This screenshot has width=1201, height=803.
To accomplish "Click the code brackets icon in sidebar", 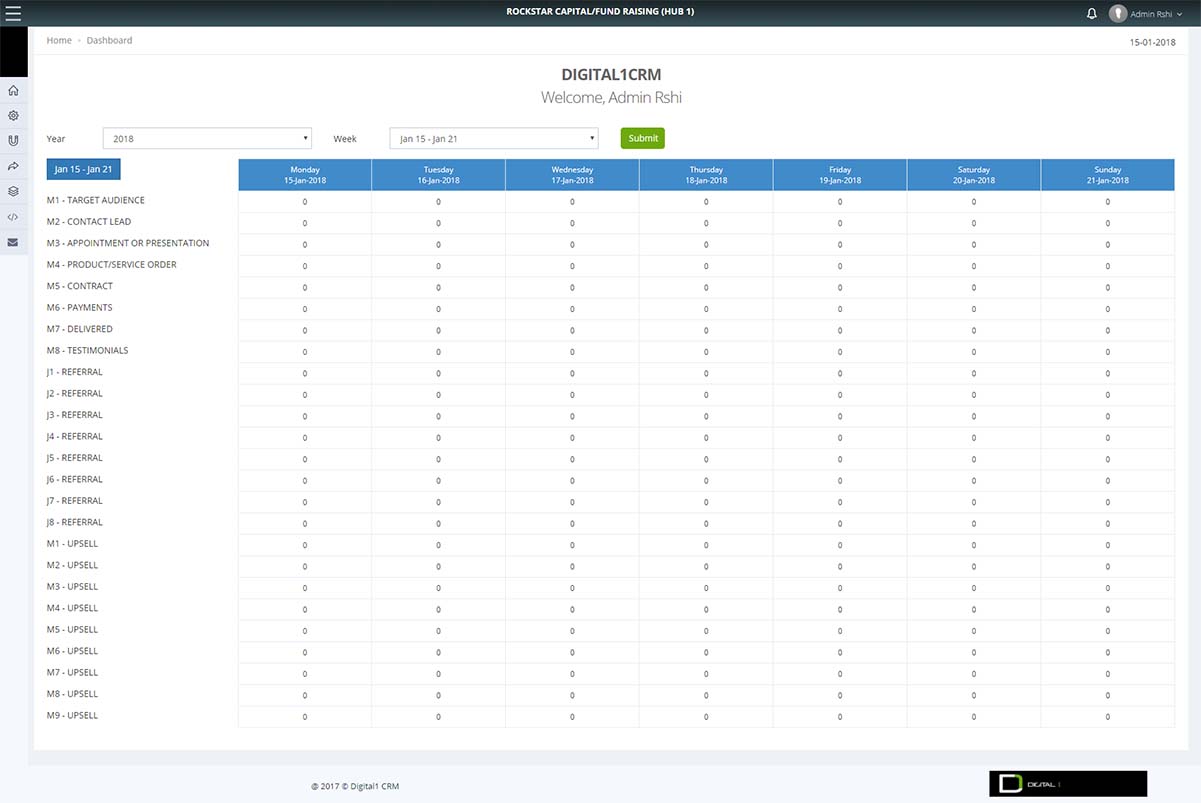I will 13,216.
